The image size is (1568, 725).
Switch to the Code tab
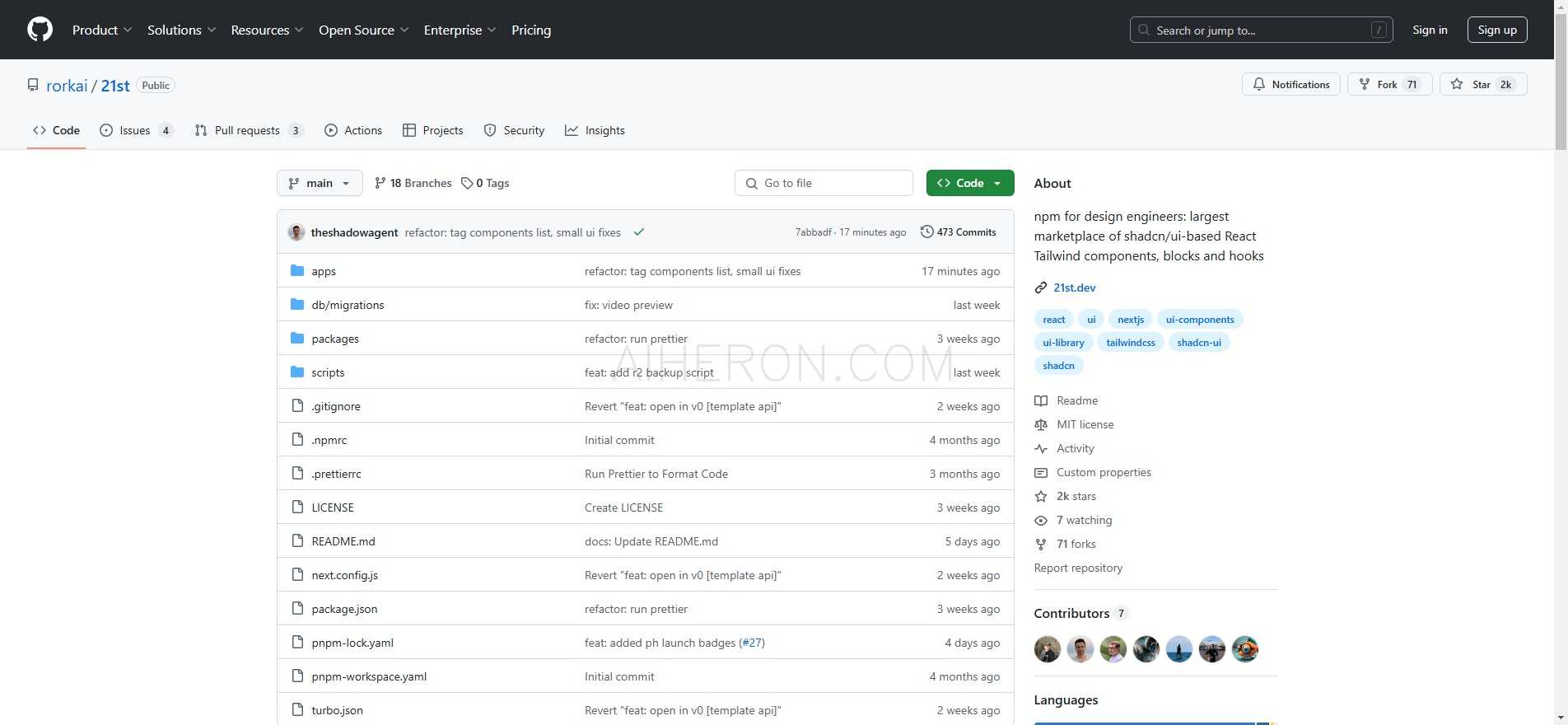coord(56,130)
